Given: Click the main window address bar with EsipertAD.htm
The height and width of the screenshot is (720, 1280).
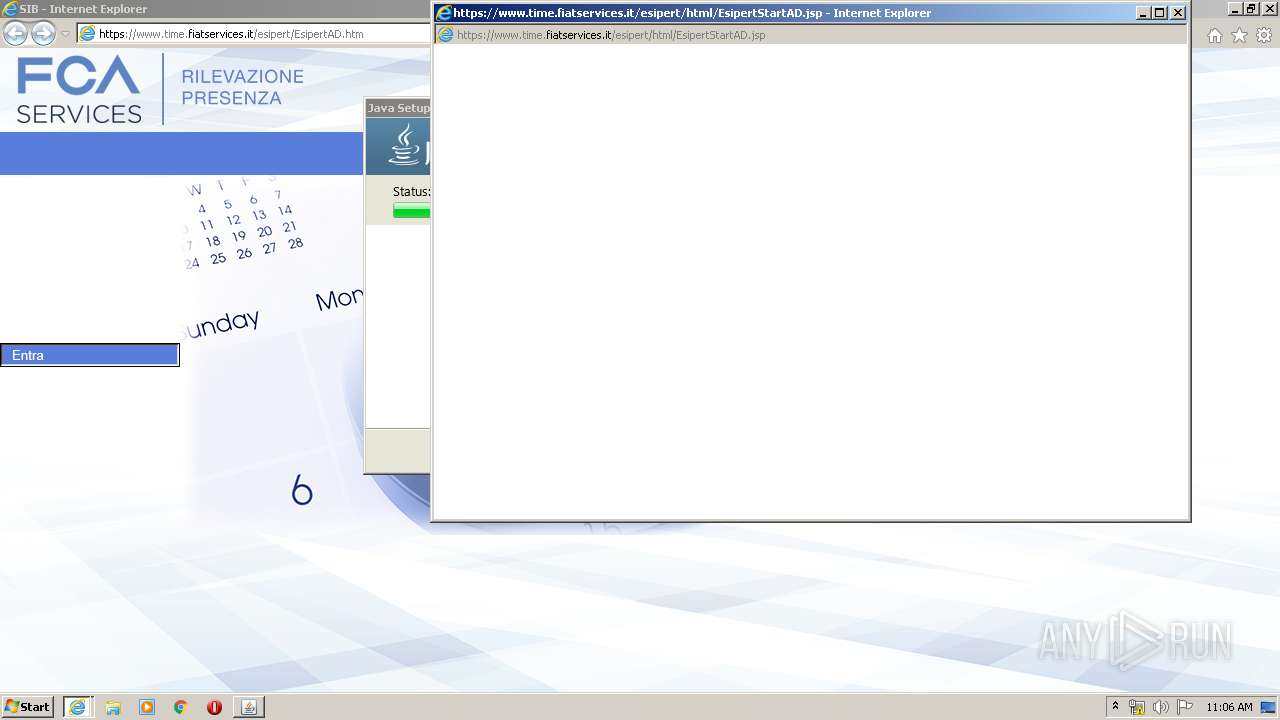Looking at the screenshot, I should (x=255, y=34).
